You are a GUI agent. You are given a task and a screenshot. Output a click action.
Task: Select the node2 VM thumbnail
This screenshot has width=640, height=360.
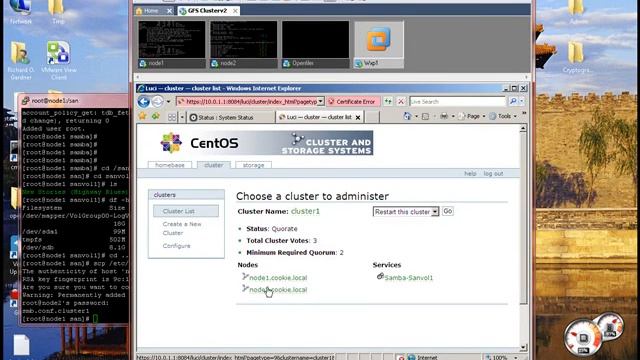(244, 44)
